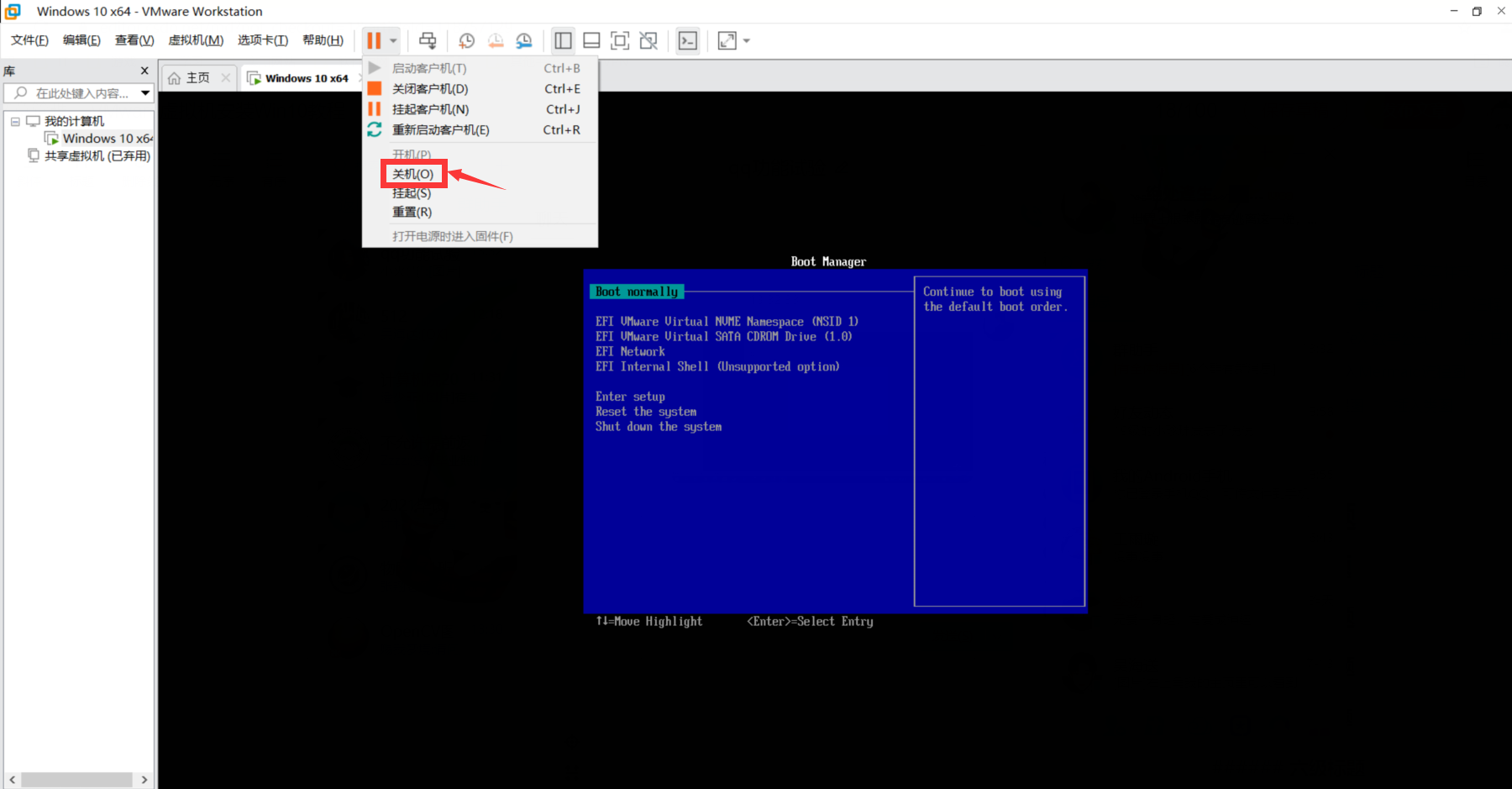
Task: Open snapshot manager wrench-clock icon
Action: pos(524,40)
